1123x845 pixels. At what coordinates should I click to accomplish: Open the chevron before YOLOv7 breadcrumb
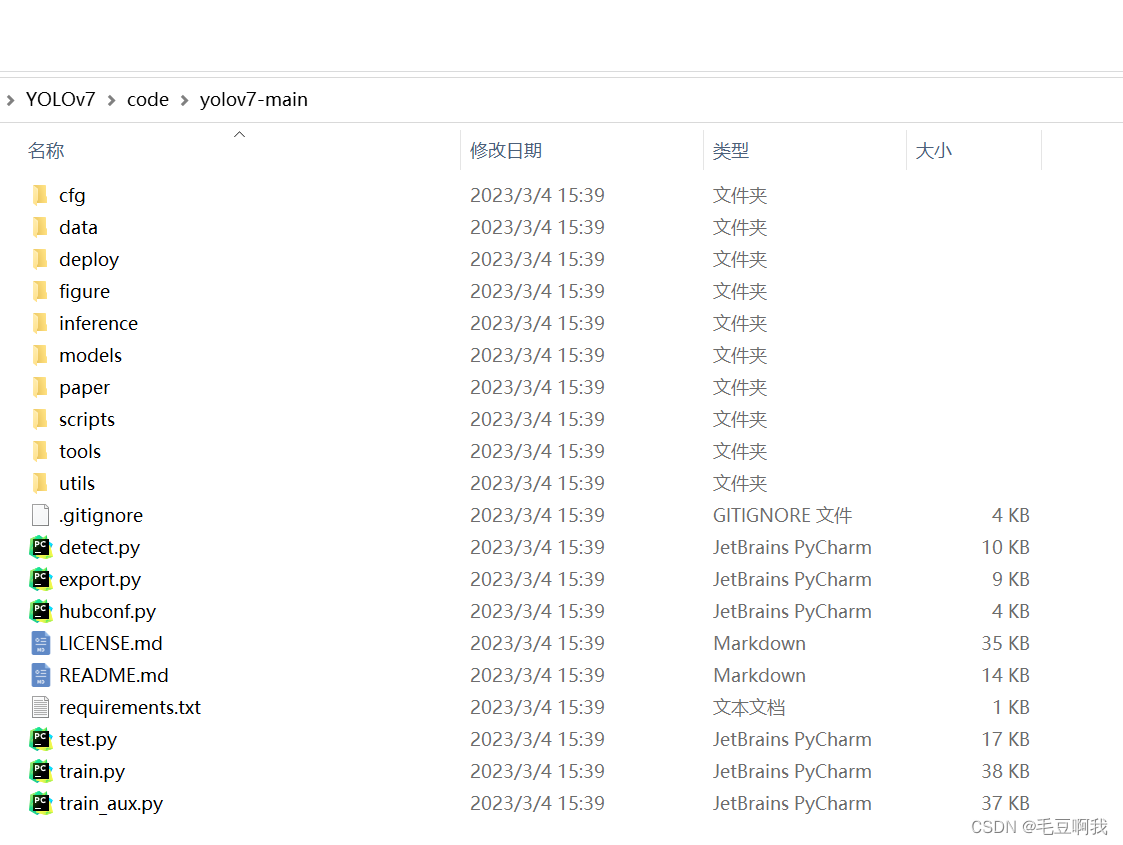tap(10, 99)
